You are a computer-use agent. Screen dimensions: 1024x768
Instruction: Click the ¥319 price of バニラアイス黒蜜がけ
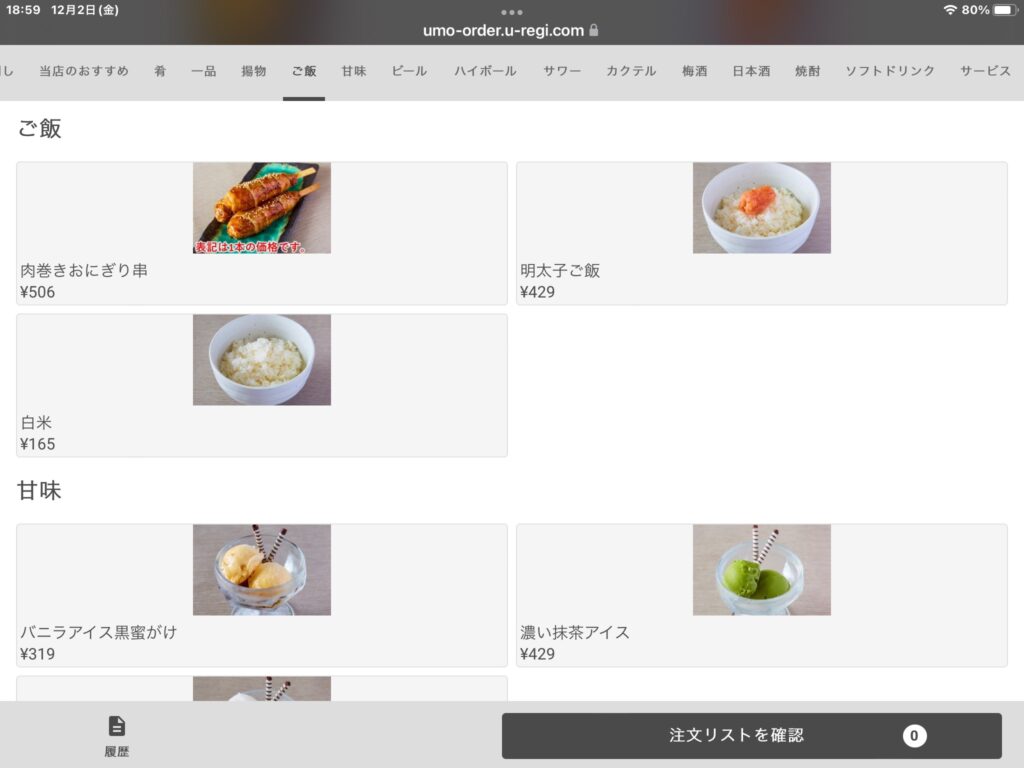click(x=38, y=654)
